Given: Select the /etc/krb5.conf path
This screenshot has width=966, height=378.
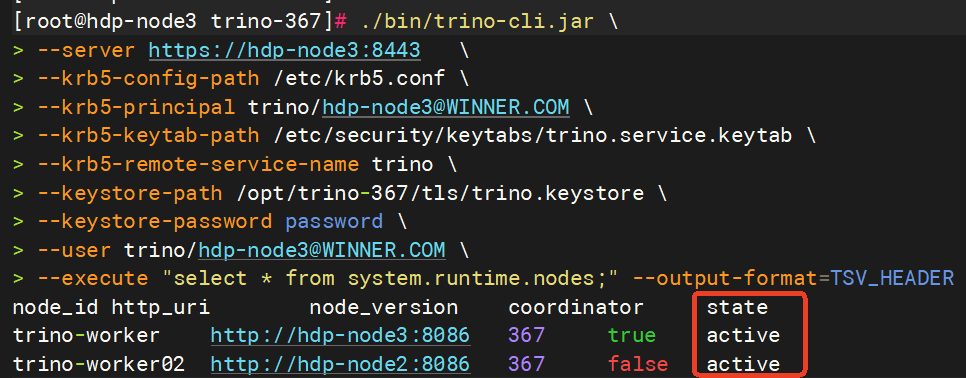Looking at the screenshot, I should 359,79.
